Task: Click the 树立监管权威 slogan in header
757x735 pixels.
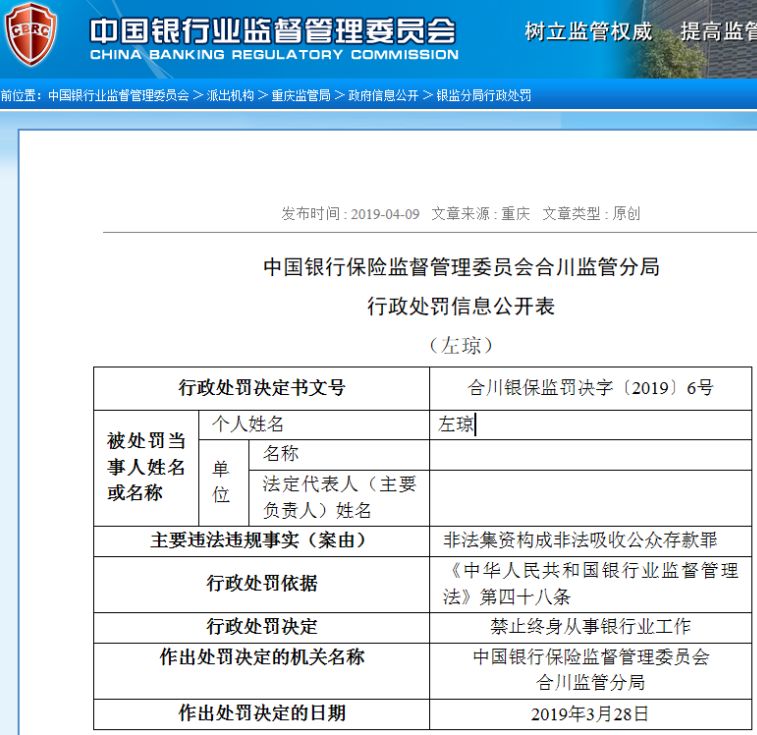Action: pos(588,32)
